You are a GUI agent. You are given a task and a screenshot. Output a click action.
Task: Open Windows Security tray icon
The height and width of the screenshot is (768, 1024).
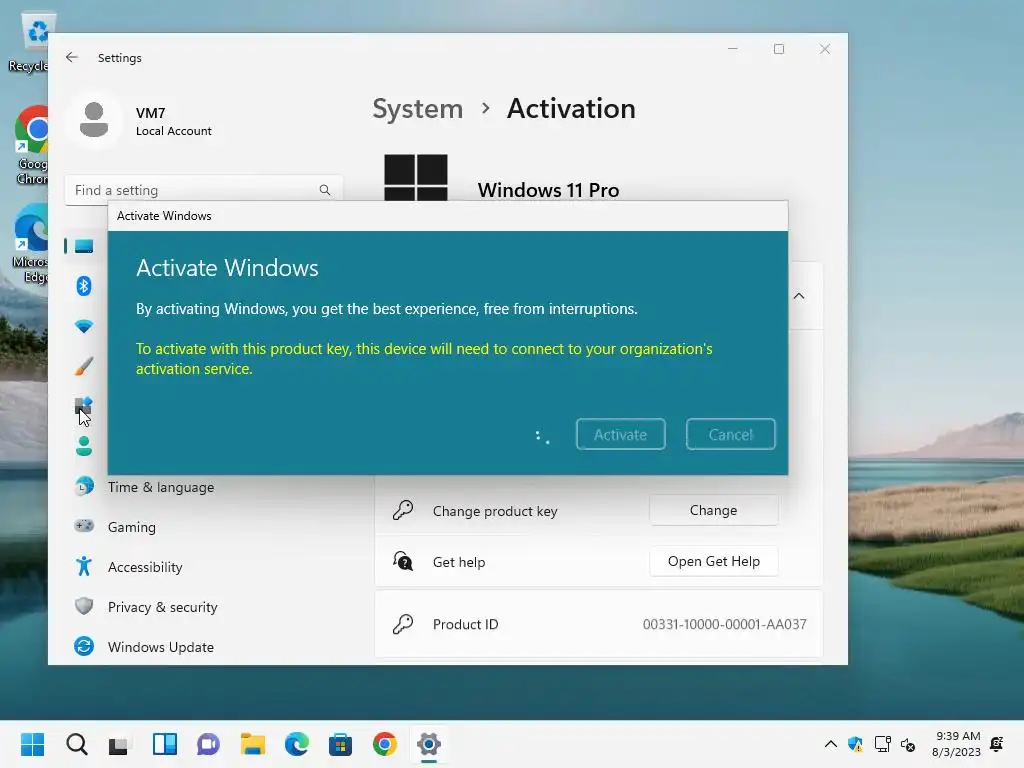pos(856,744)
